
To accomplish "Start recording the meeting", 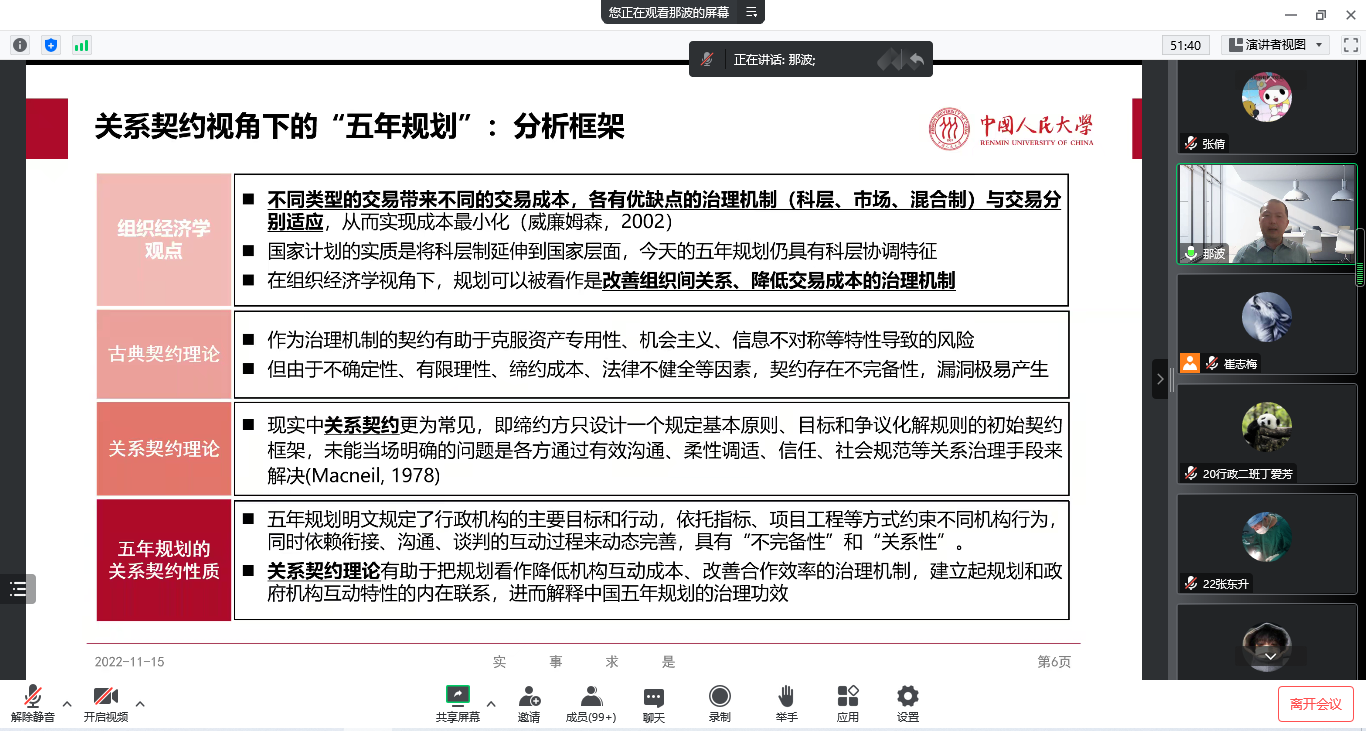I will tap(719, 703).
